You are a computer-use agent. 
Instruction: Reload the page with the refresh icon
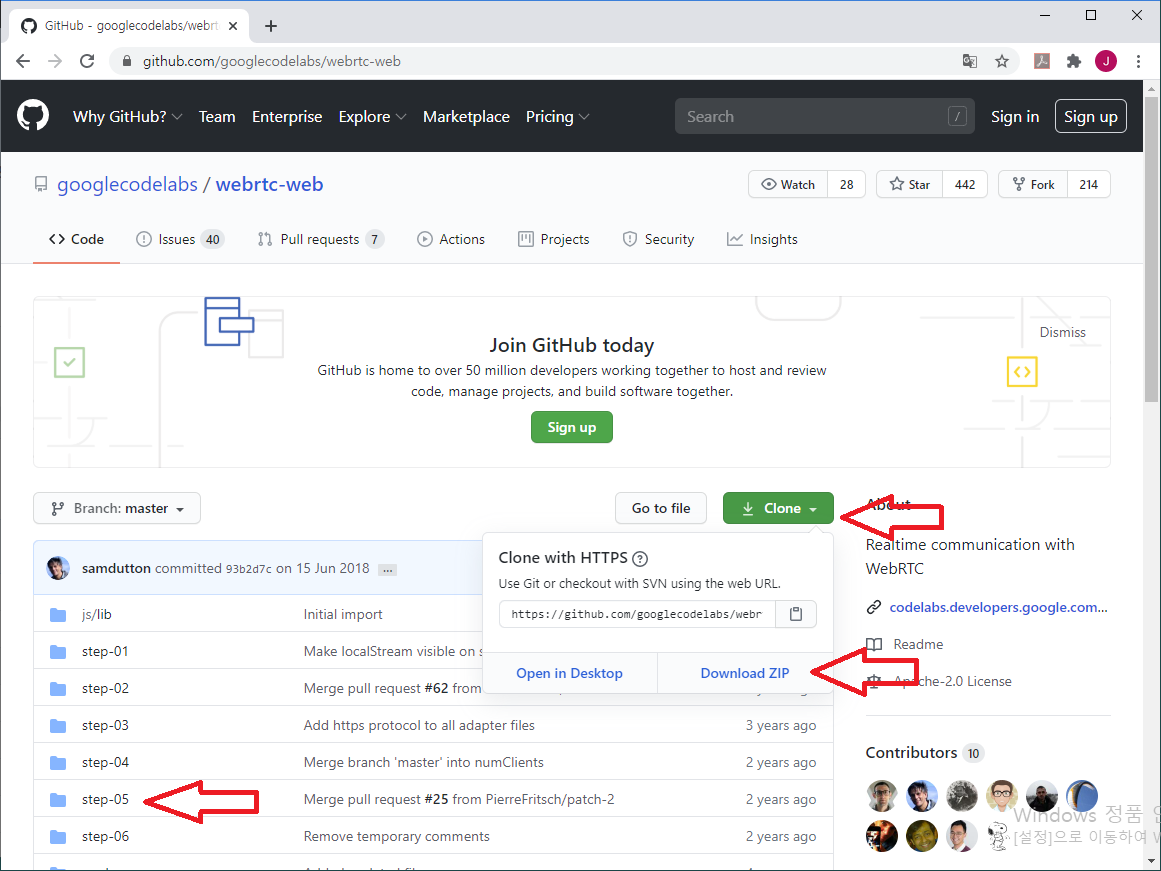[x=87, y=61]
